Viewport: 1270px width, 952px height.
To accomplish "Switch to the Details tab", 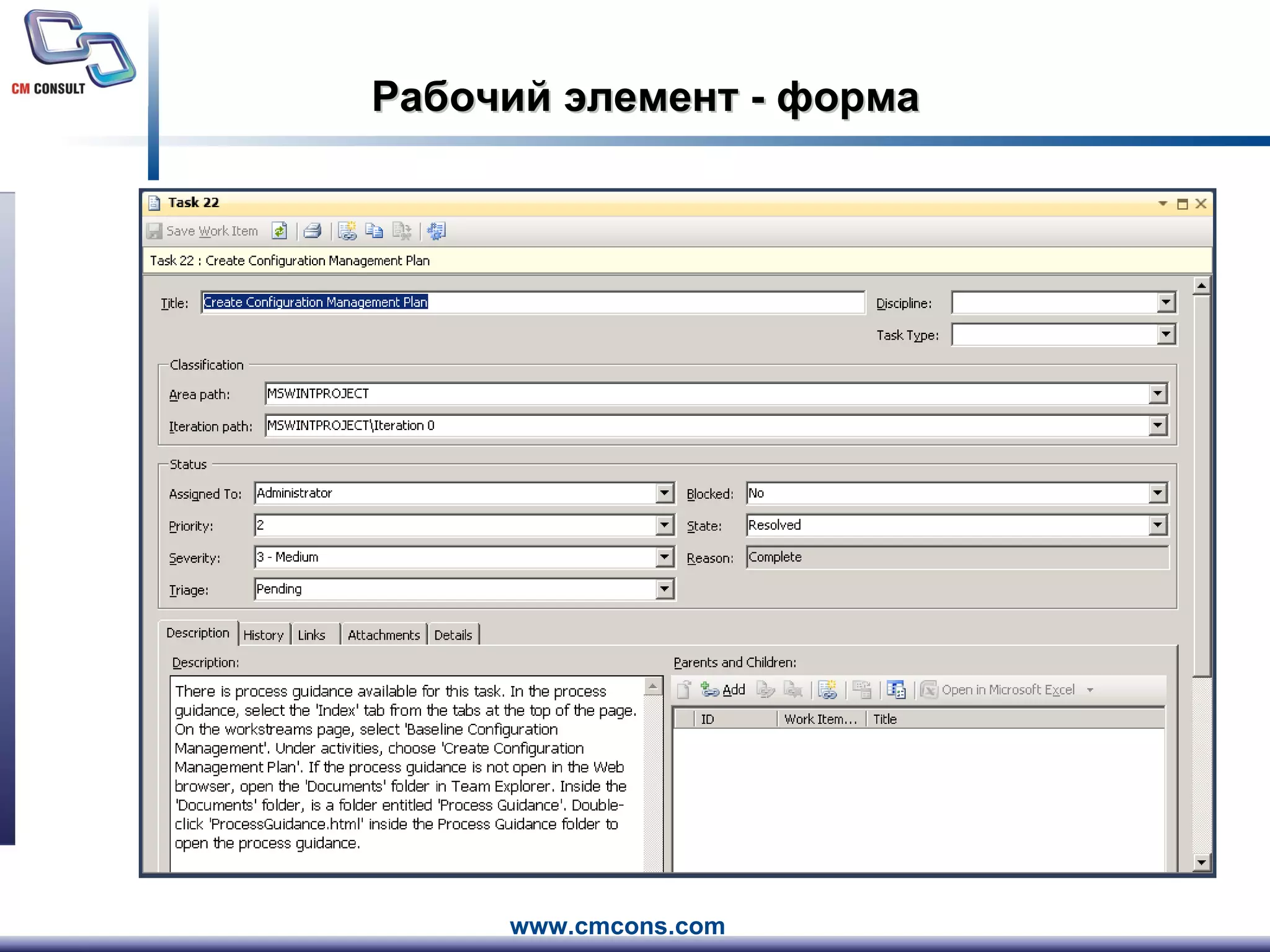I will click(x=453, y=635).
